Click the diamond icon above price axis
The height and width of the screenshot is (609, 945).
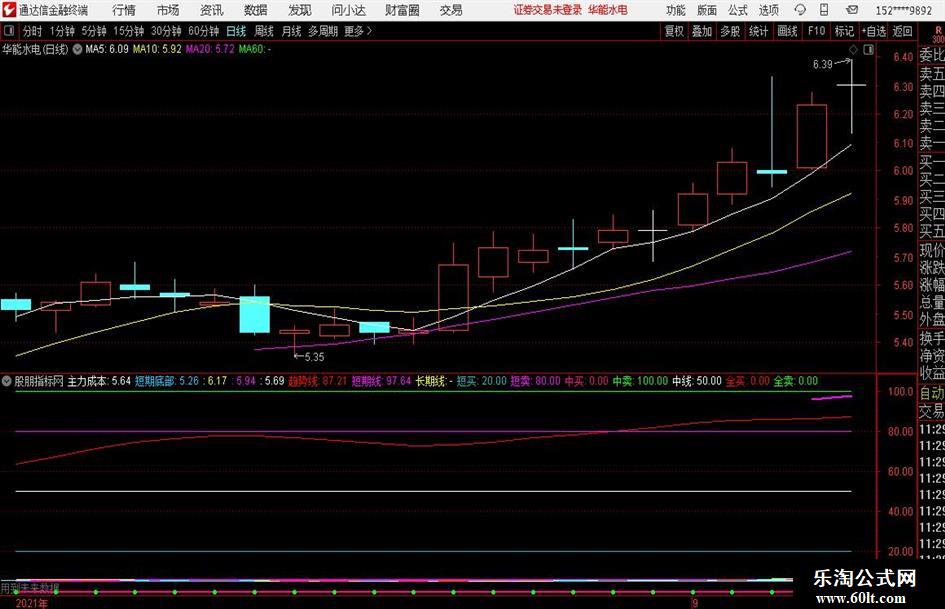pos(853,49)
